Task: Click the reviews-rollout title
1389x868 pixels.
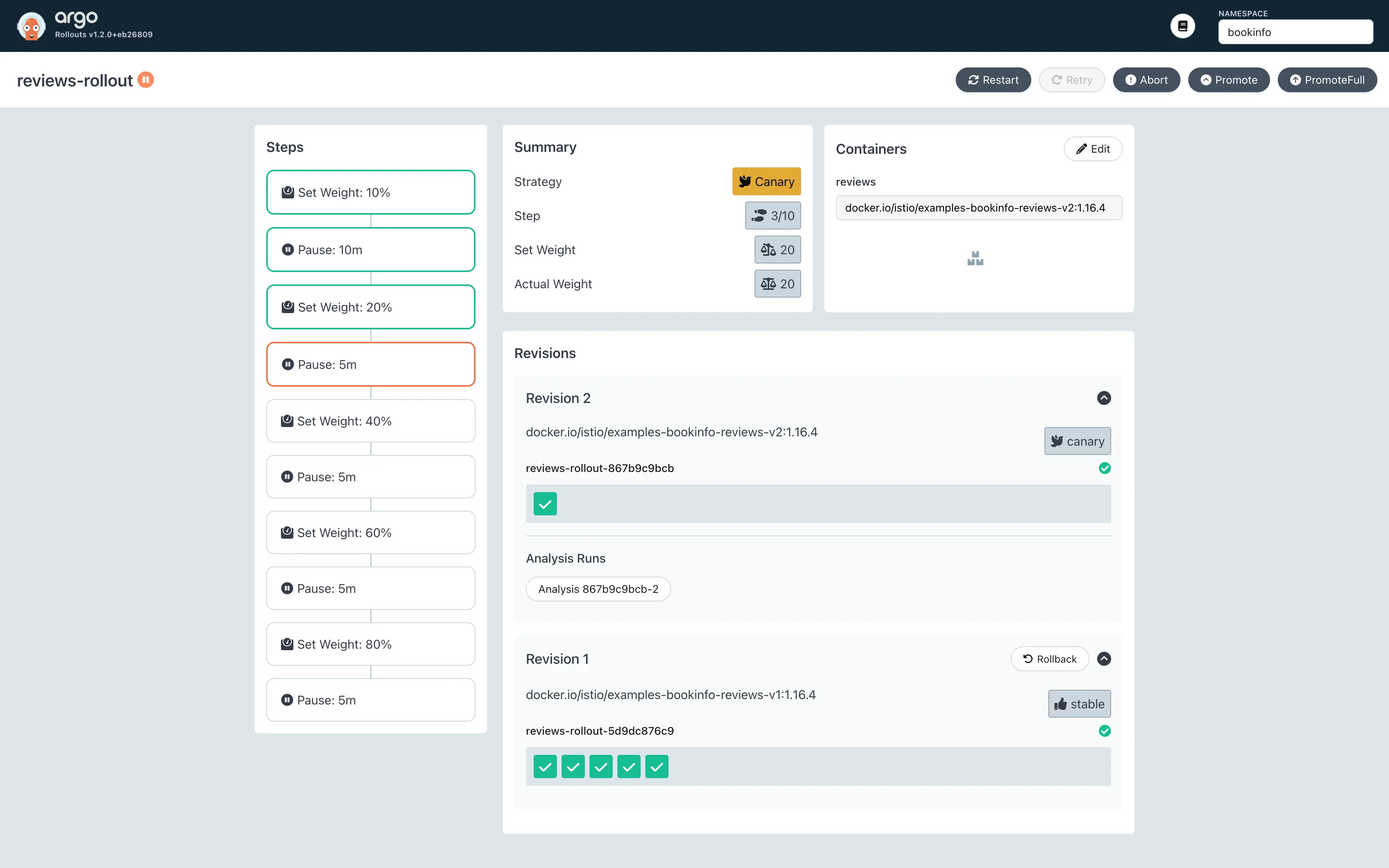Action: pyautogui.click(x=75, y=80)
